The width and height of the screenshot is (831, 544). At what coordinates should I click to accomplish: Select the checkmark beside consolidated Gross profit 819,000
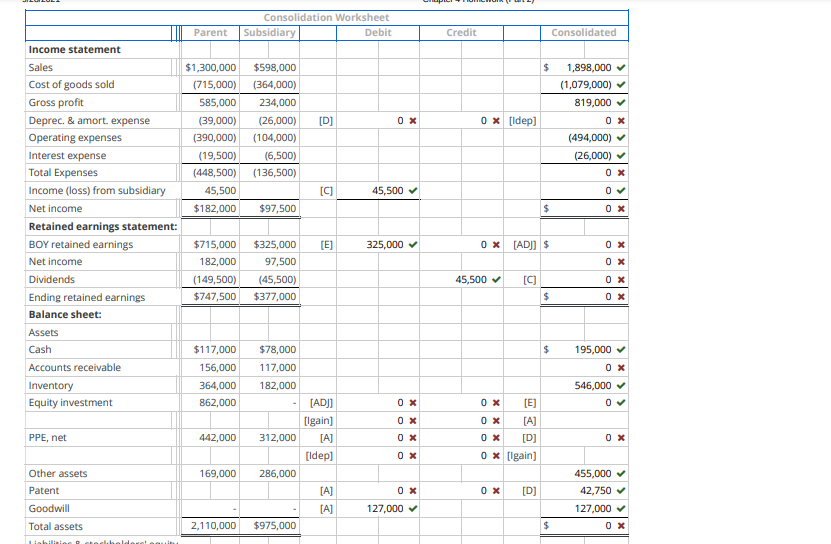point(621,102)
